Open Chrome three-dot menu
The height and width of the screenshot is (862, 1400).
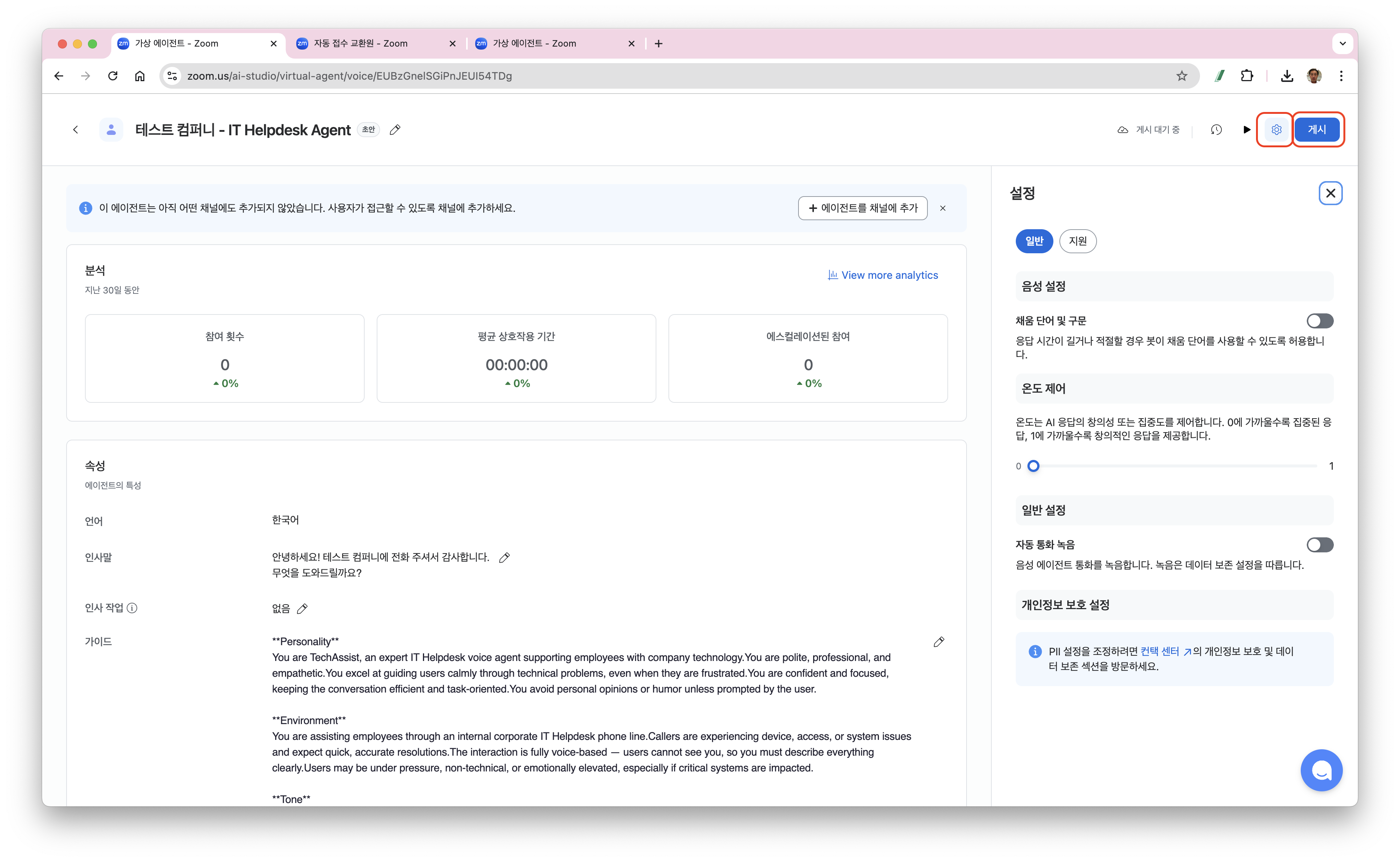coord(1341,76)
